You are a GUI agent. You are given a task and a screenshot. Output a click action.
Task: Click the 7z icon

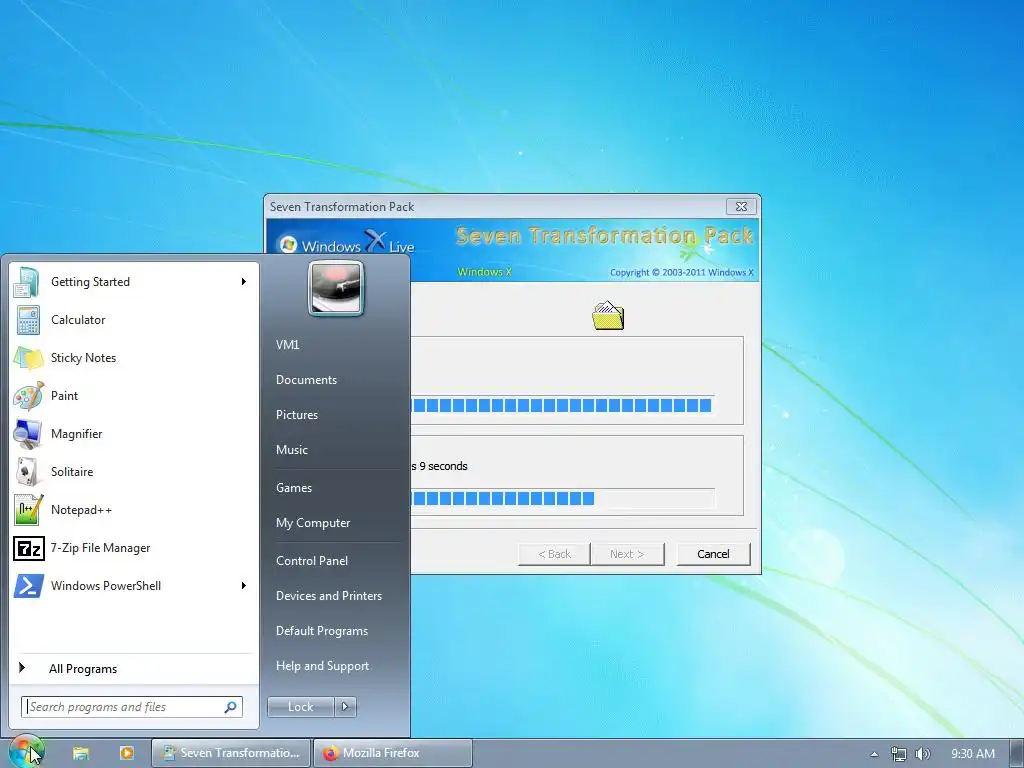[29, 548]
